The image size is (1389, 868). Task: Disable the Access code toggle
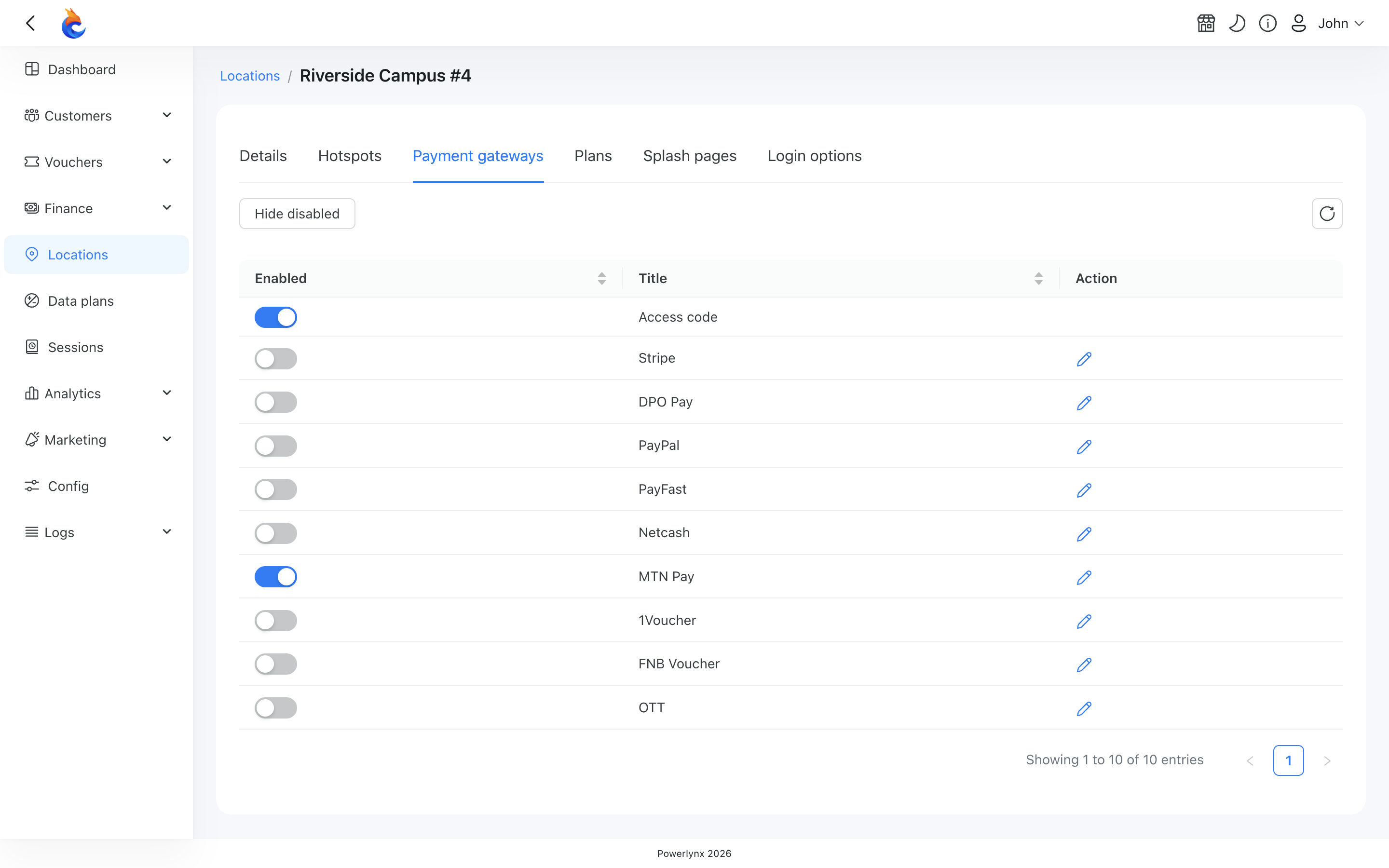275,317
